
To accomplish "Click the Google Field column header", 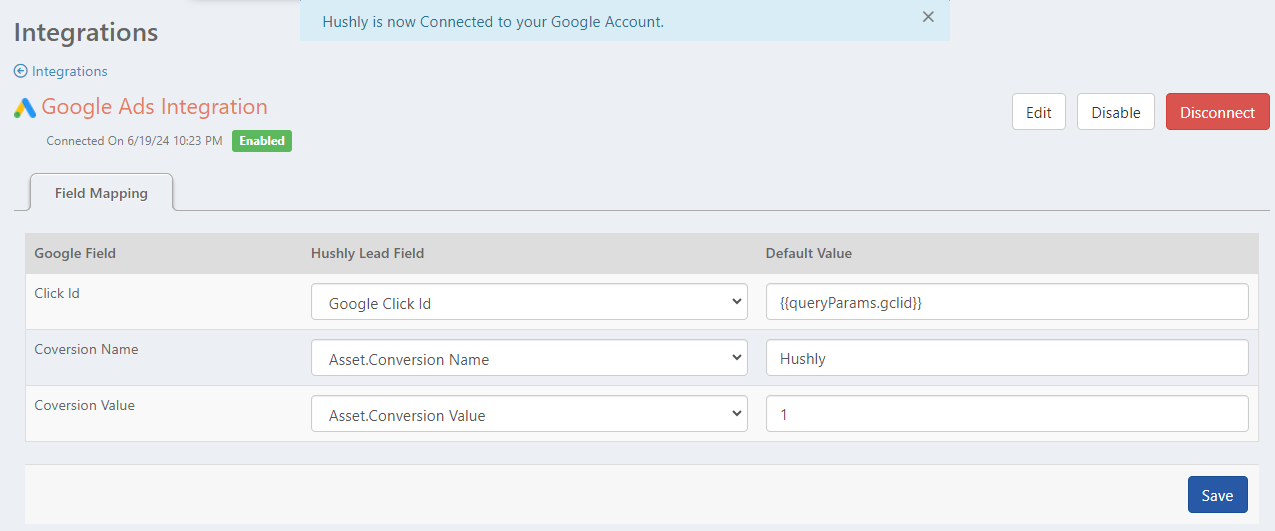I will tap(75, 253).
